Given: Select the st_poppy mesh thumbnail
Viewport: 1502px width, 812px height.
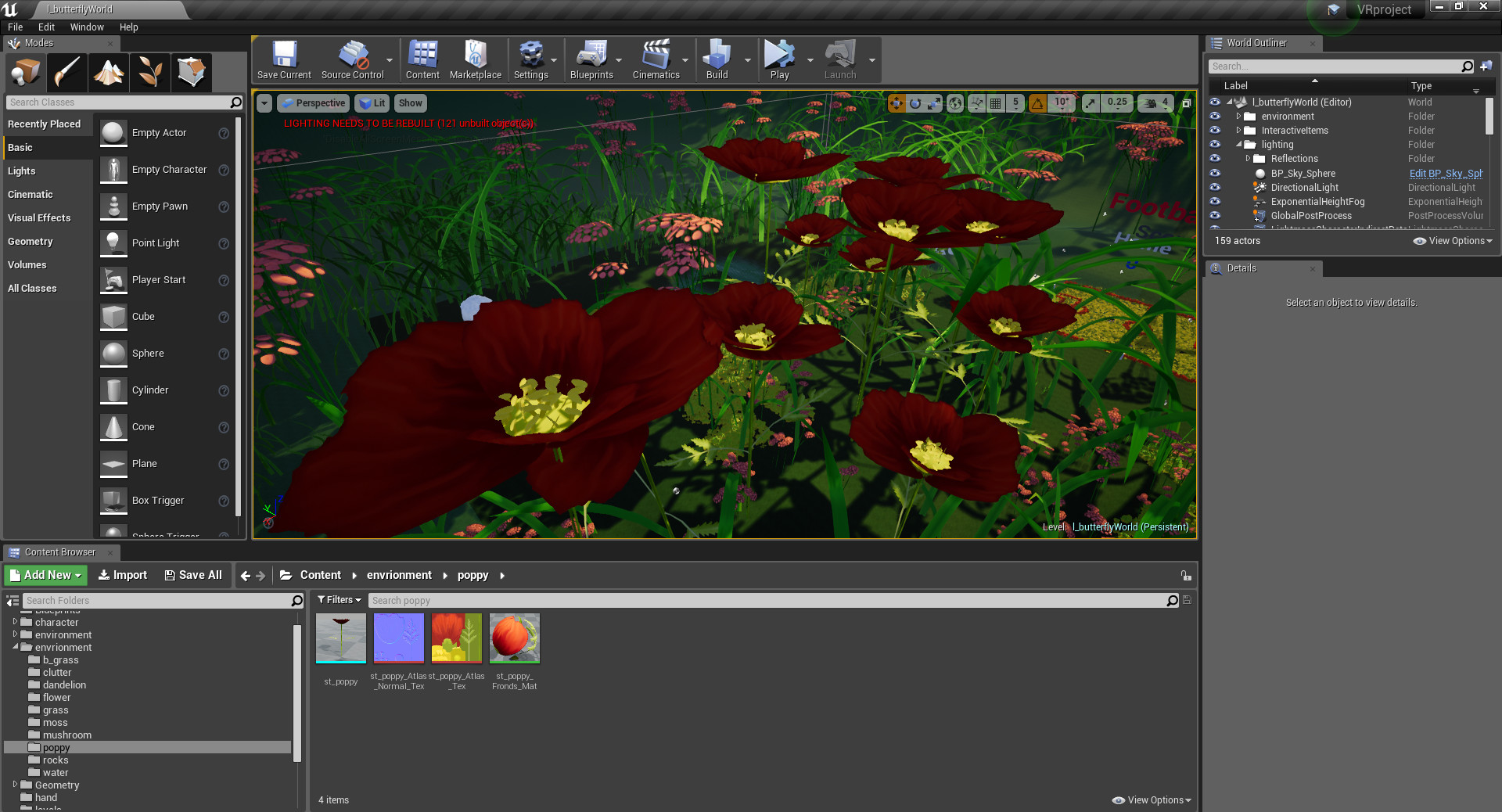Looking at the screenshot, I should click(341, 638).
